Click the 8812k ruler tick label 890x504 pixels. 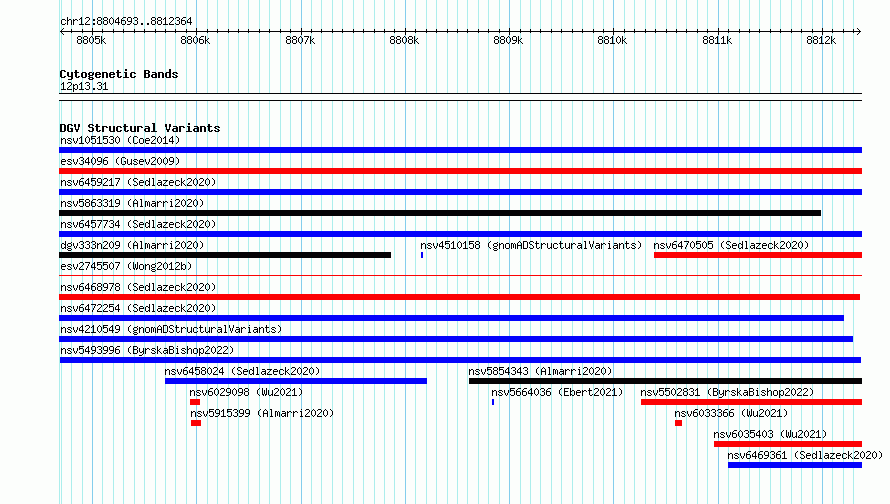coord(821,40)
